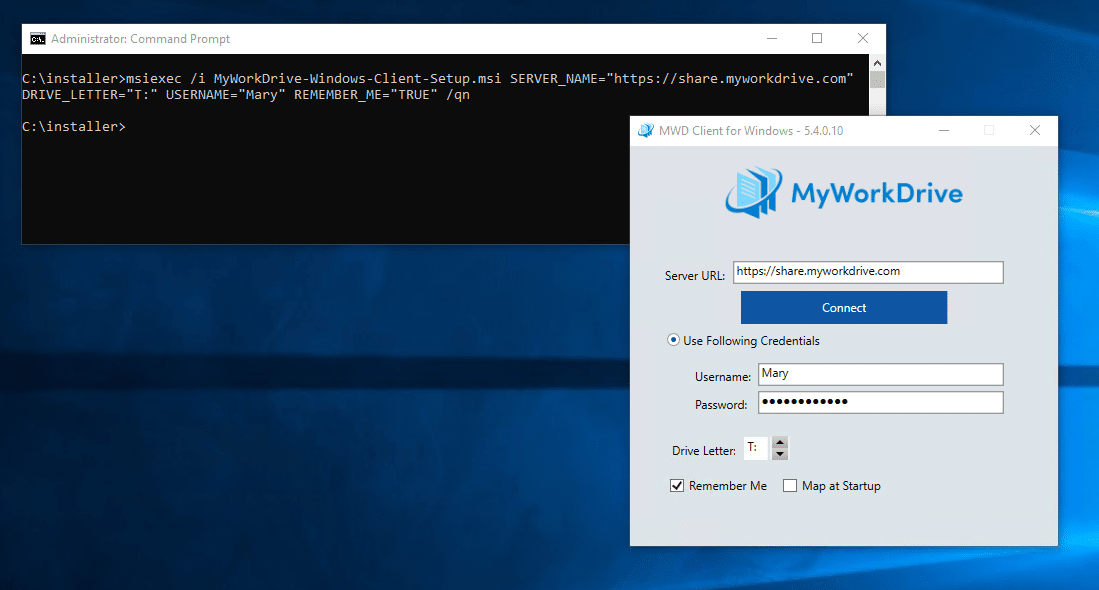Image resolution: width=1099 pixels, height=590 pixels.
Task: Click the Command Prompt title bar icon
Action: click(x=38, y=38)
